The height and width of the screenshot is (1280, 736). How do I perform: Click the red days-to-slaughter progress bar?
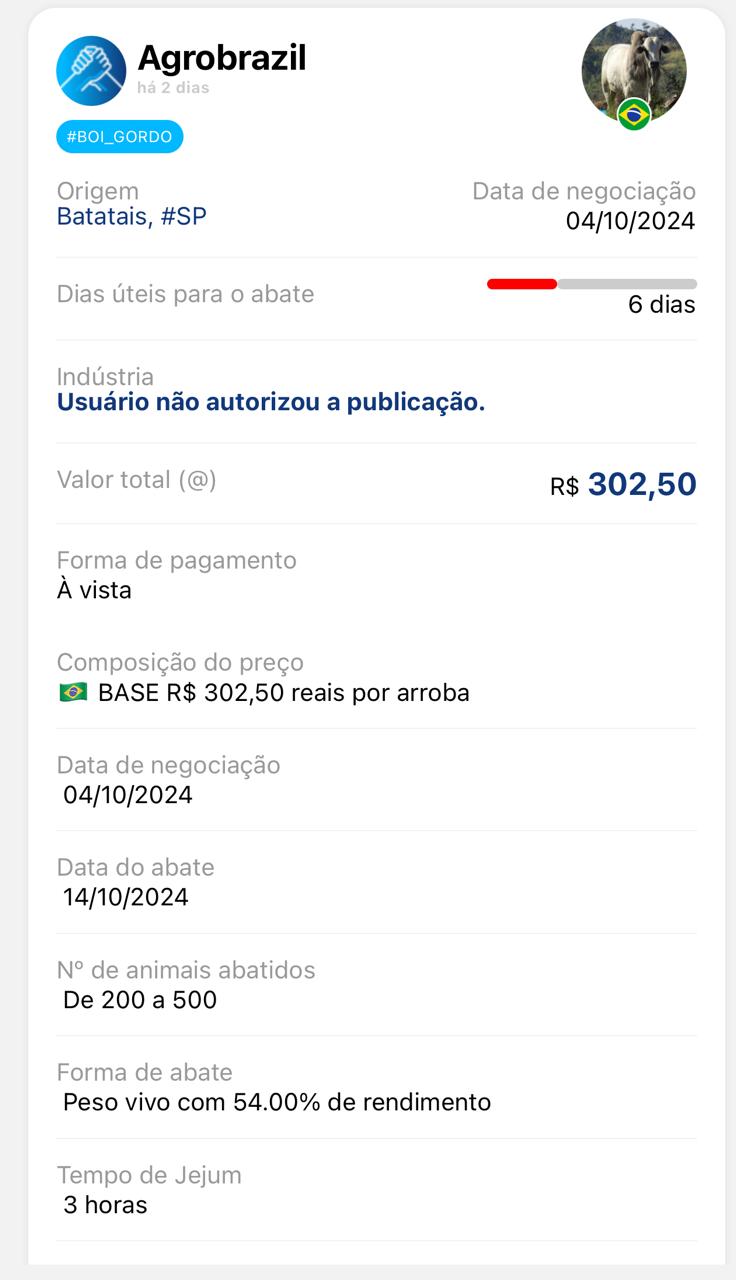point(522,284)
